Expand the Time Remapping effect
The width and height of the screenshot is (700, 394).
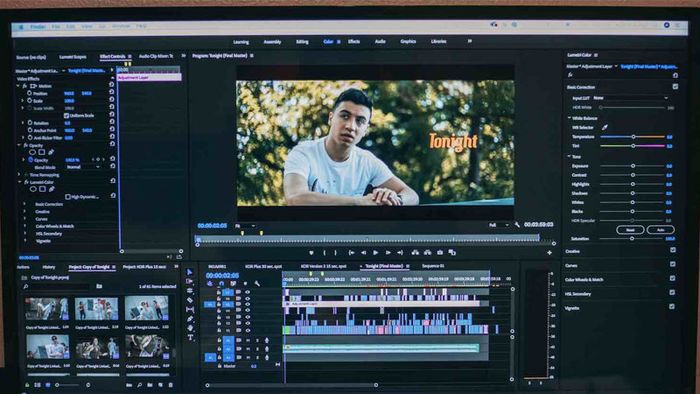pyautogui.click(x=19, y=175)
